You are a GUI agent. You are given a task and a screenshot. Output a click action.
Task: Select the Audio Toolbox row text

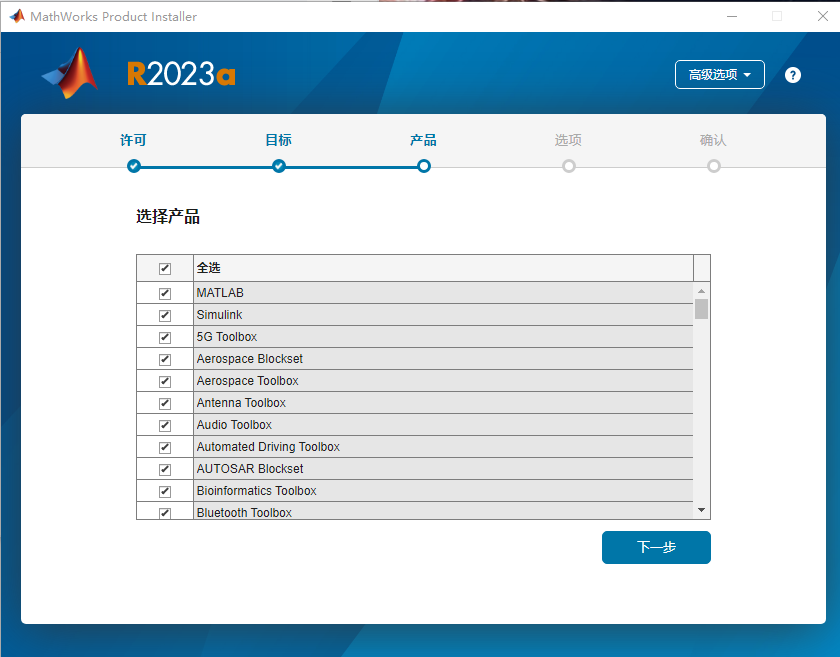(234, 425)
